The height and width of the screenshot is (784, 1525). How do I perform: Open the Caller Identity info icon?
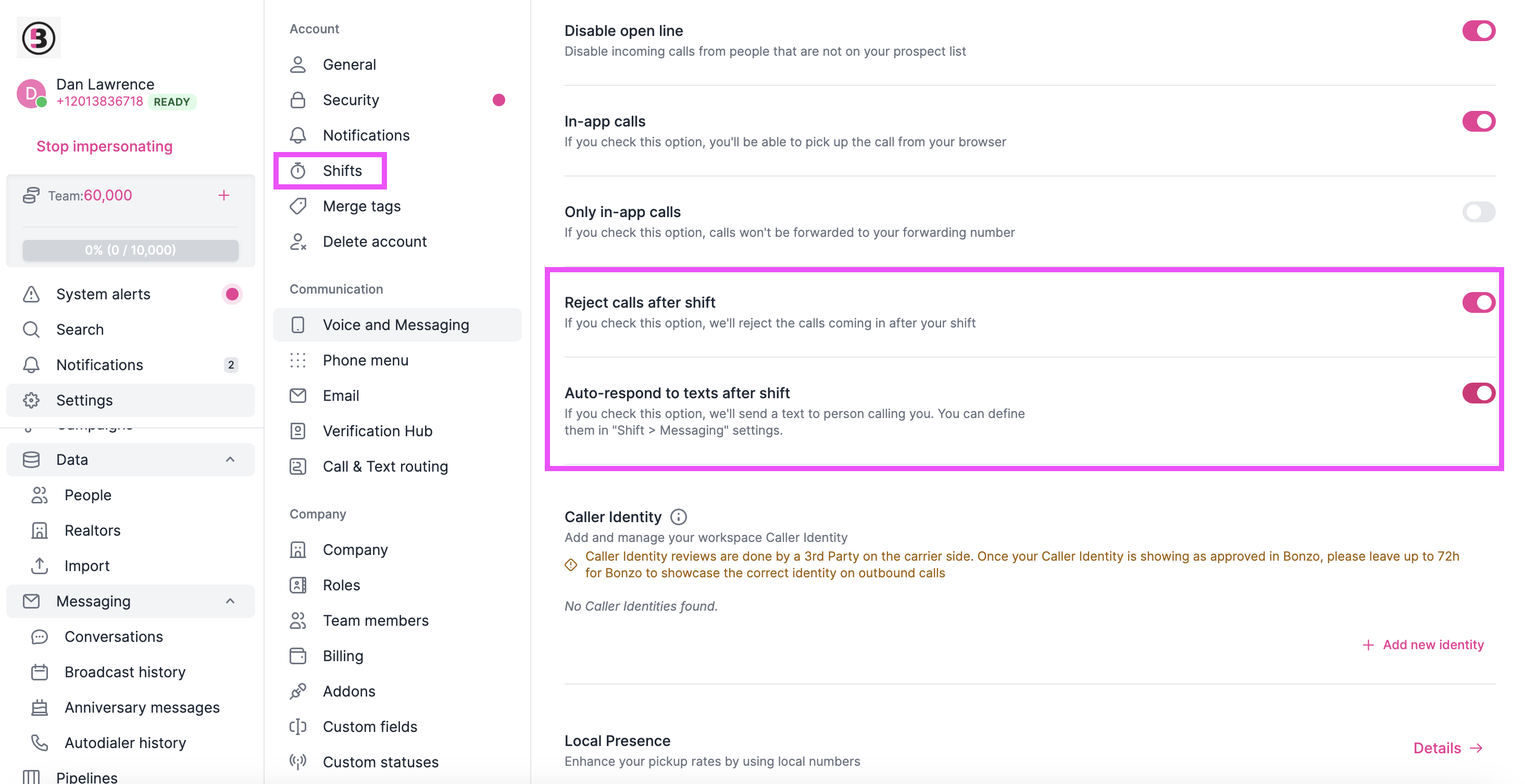click(678, 516)
